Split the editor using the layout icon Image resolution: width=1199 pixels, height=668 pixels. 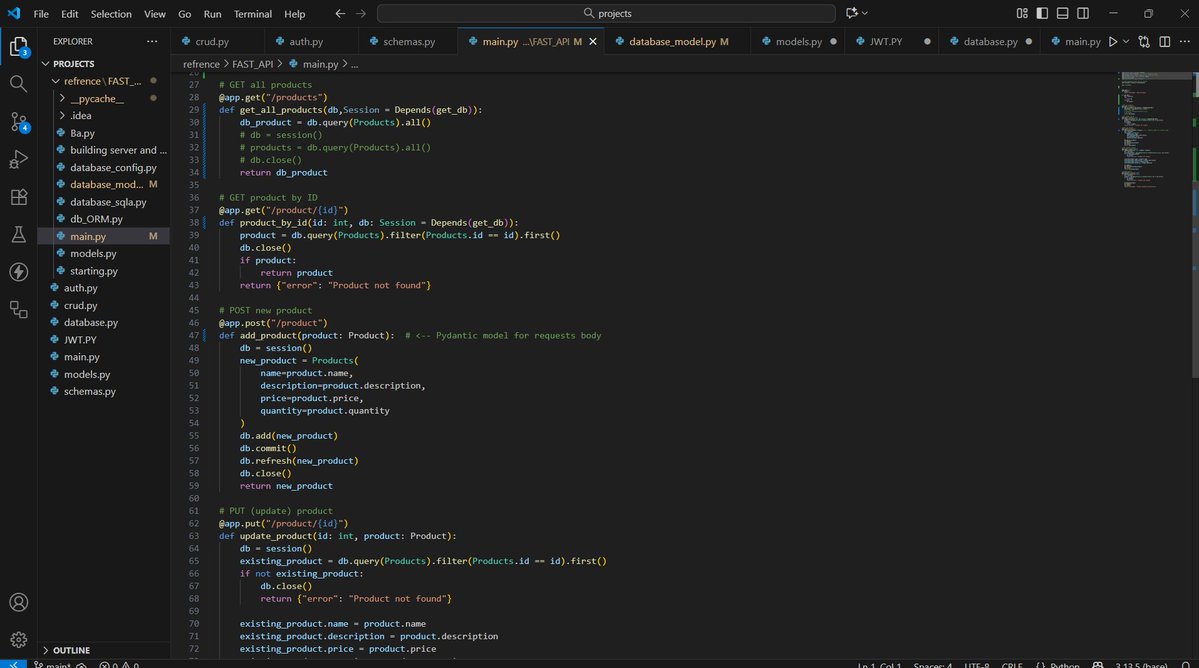pyautogui.click(x=1165, y=41)
